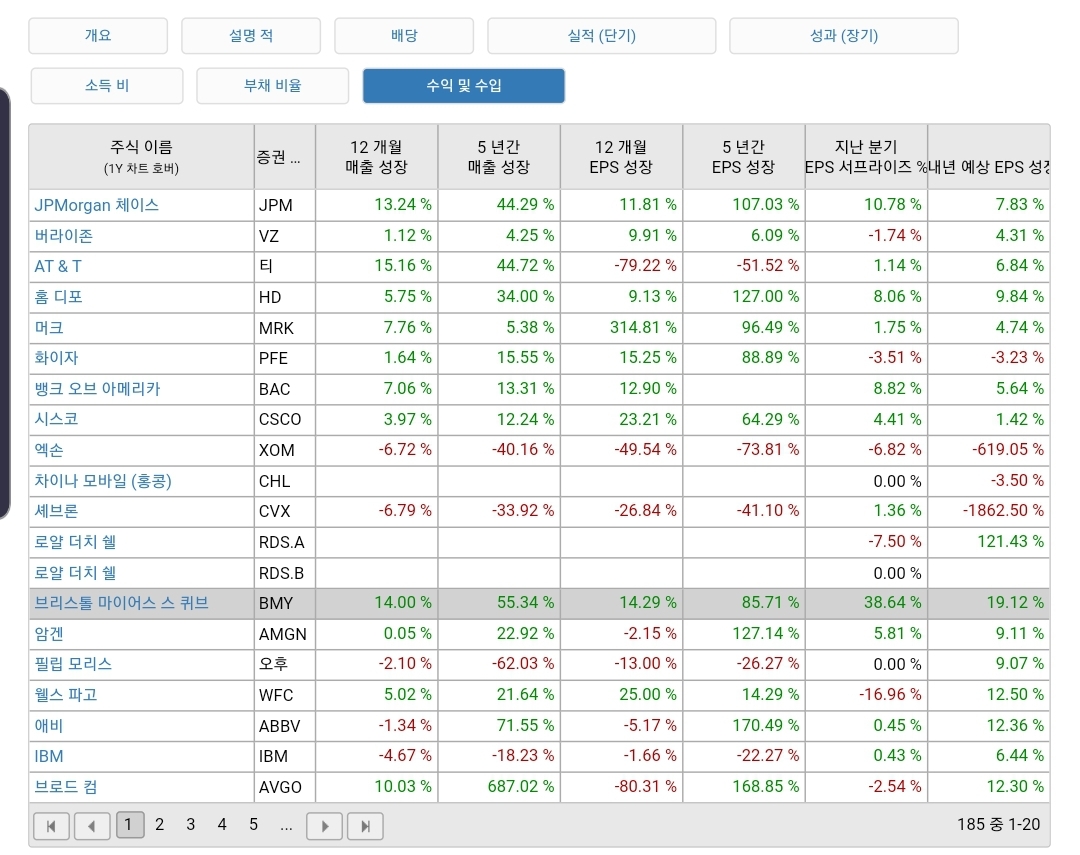1080x855 pixels.
Task: Select current page 1 button
Action: coord(129,825)
